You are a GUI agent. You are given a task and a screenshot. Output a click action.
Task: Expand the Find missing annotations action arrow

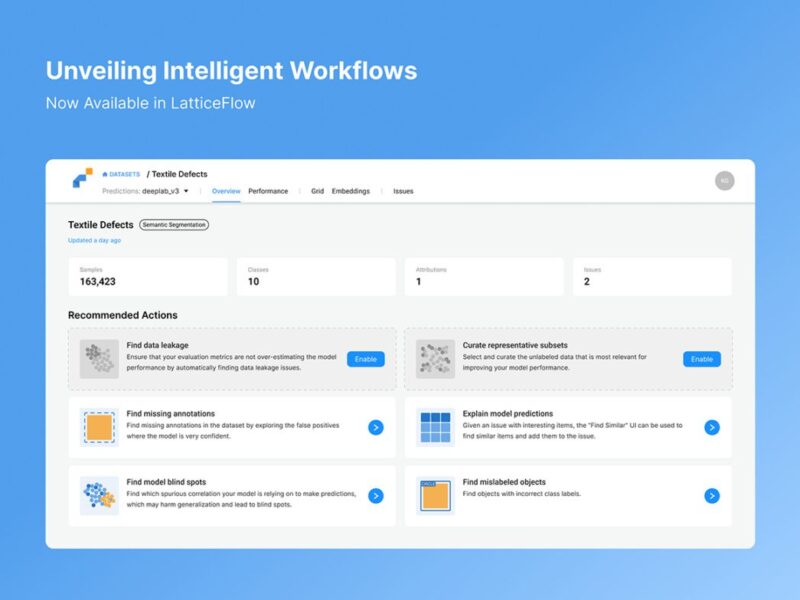[374, 427]
